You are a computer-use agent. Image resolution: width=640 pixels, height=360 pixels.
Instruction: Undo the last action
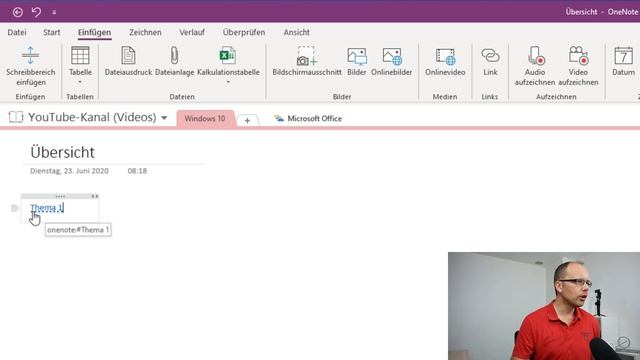point(36,12)
